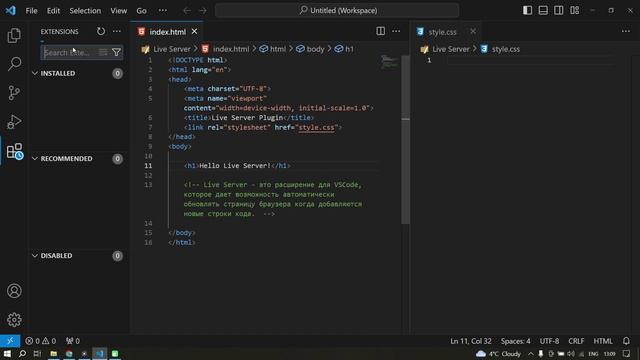Image resolution: width=640 pixels, height=360 pixels.
Task: Open Extensions views and more actions
Action: 117,31
